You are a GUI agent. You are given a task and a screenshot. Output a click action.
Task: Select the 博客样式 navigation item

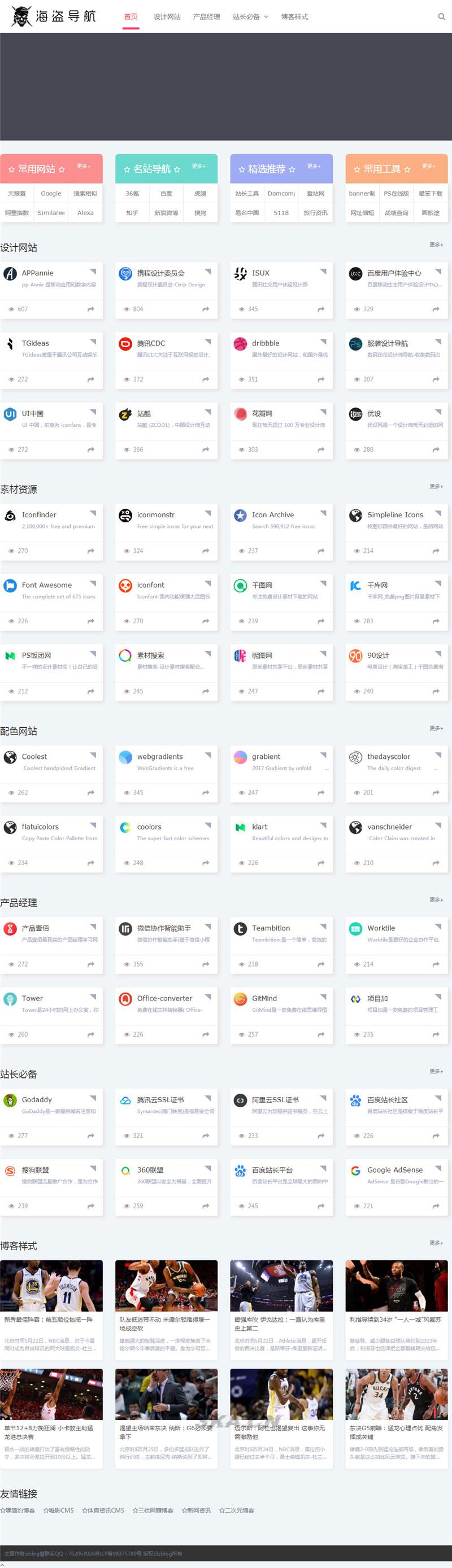(294, 16)
